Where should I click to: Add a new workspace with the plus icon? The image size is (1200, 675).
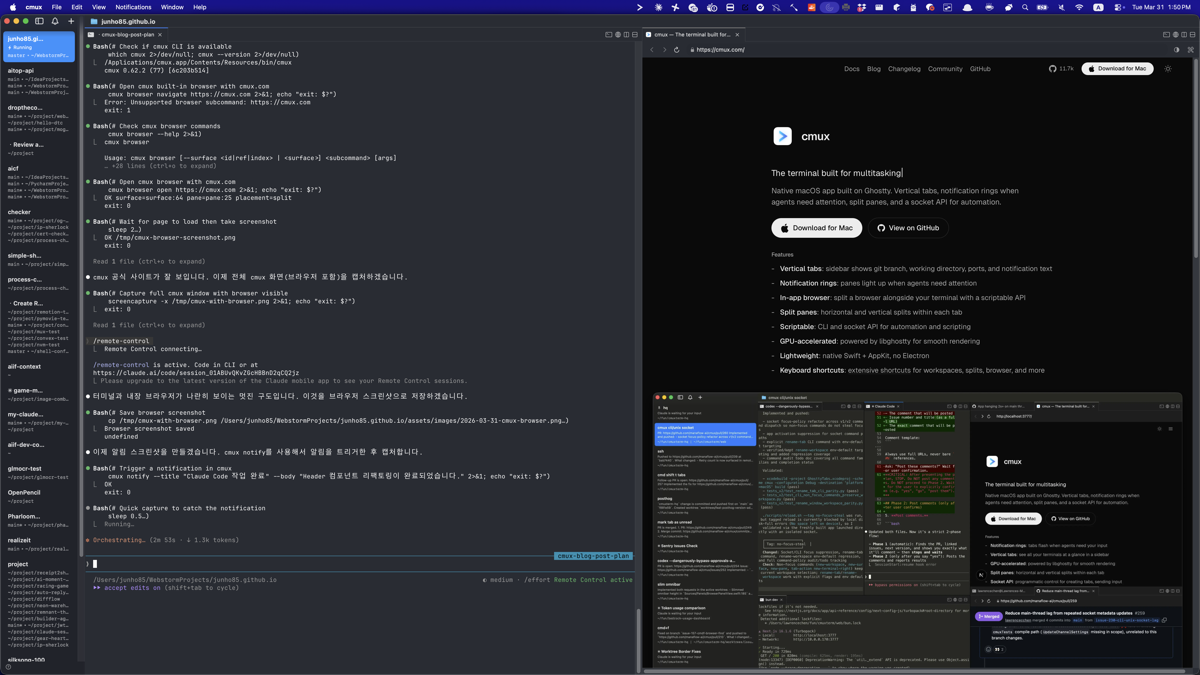point(71,21)
